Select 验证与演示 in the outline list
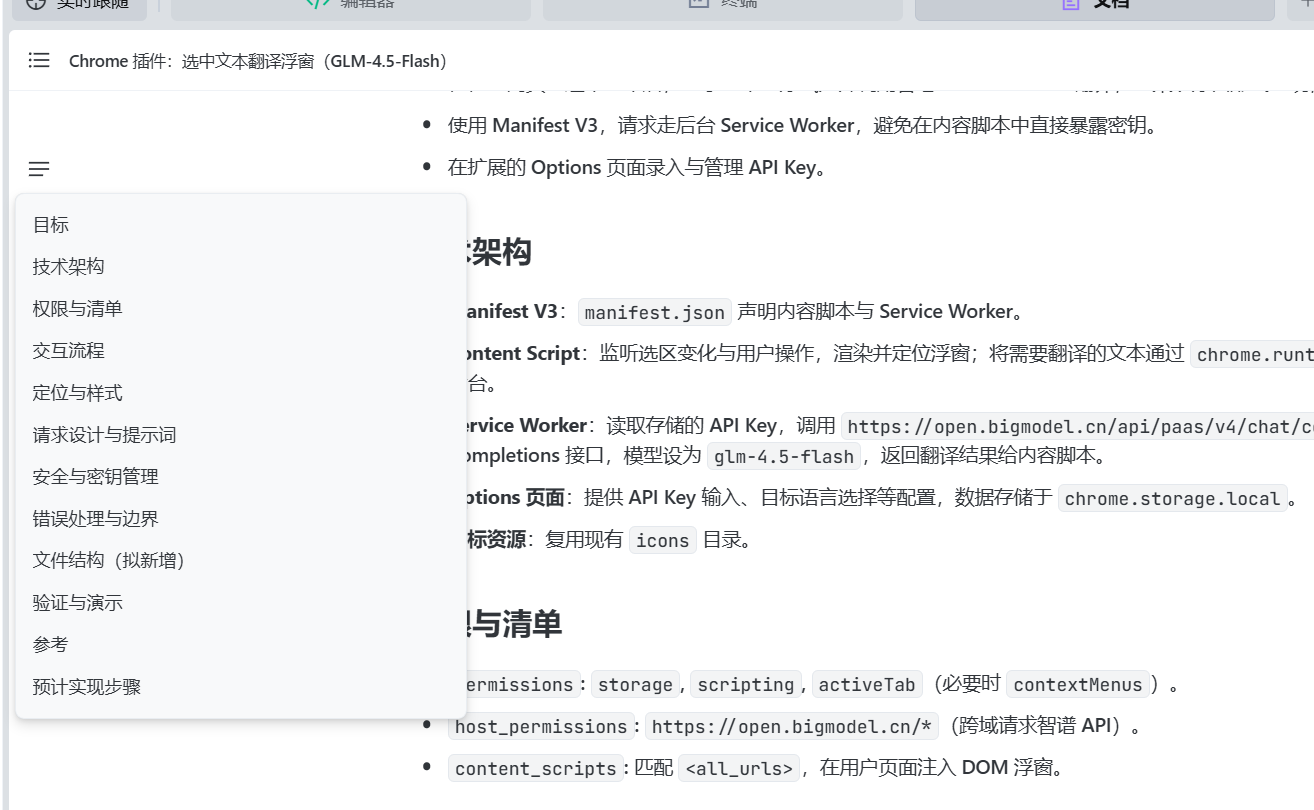This screenshot has height=810, width=1314. 77,603
